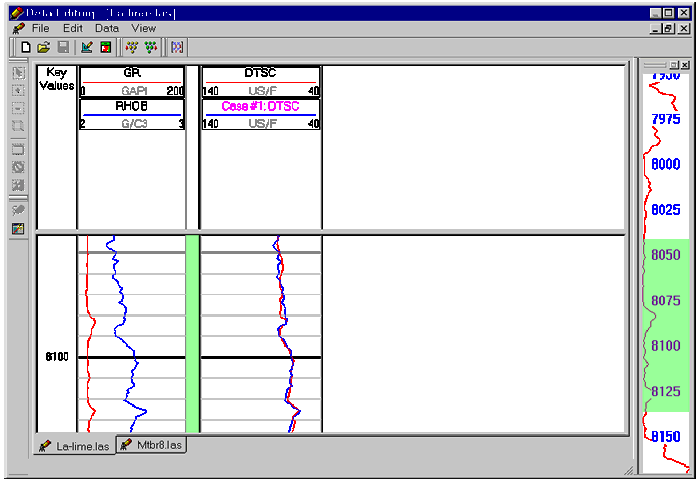Click the chart edit icon in toolbar
This screenshot has width=700, height=487.
87,47
